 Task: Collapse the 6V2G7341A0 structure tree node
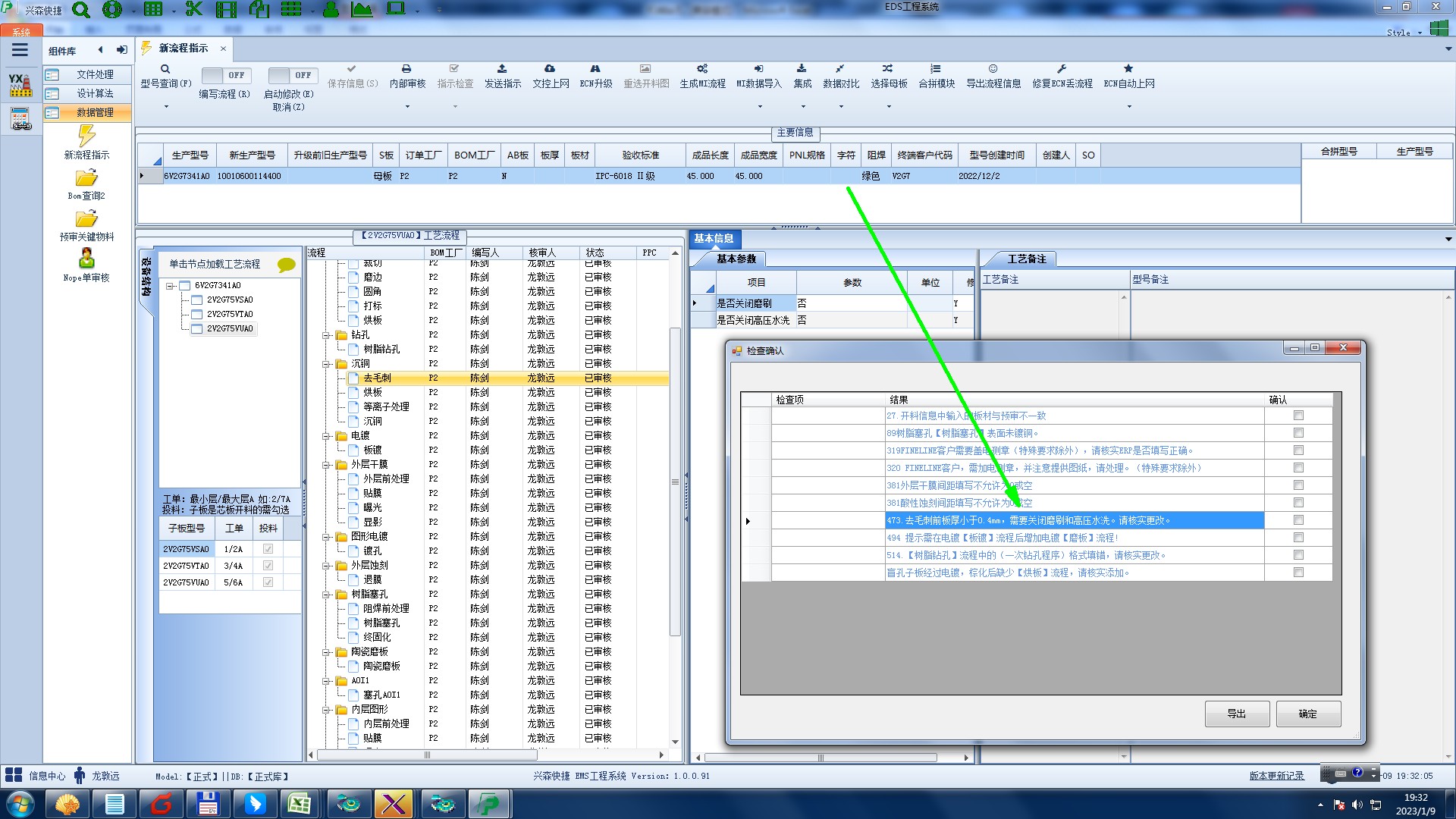point(171,286)
